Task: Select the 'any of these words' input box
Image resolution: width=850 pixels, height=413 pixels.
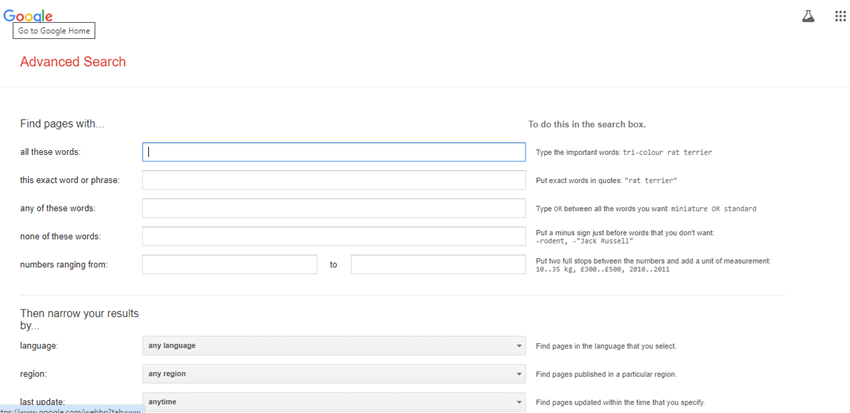Action: (x=333, y=208)
